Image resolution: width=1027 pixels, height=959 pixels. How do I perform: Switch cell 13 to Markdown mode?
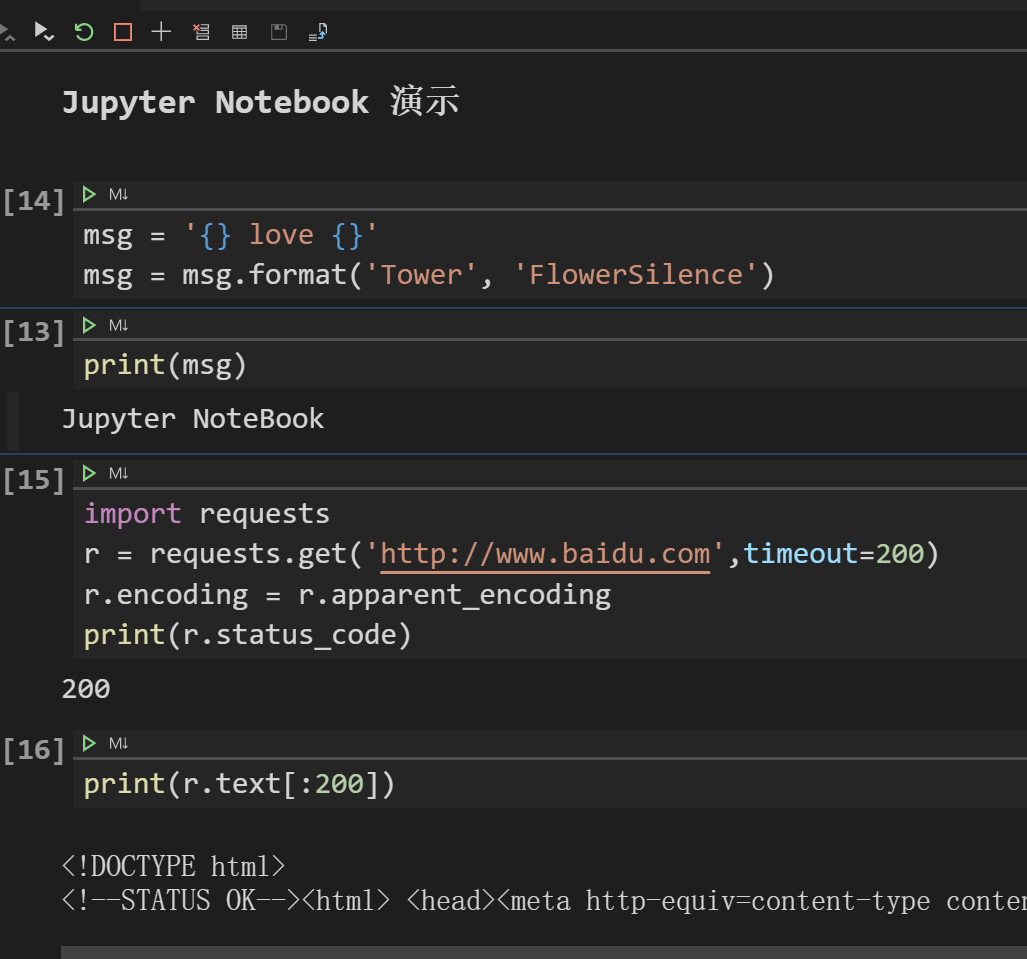tap(118, 325)
